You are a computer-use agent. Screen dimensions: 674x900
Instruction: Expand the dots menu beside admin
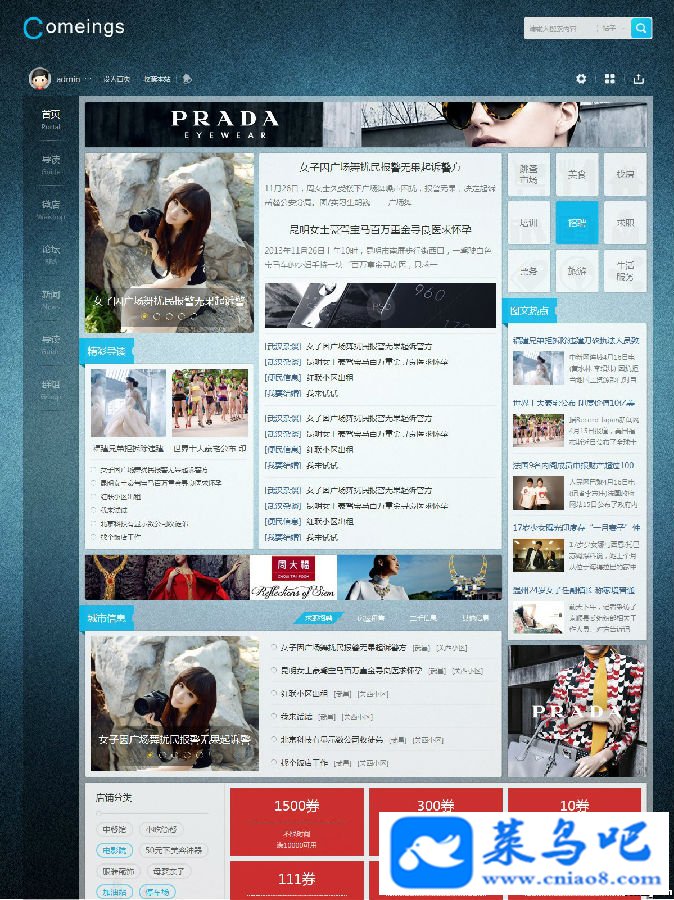click(88, 79)
